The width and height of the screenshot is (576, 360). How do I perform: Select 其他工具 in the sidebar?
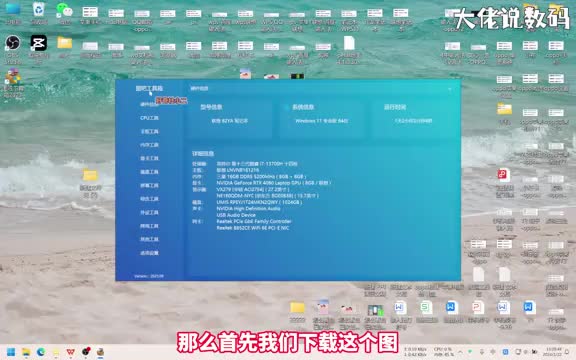[x=149, y=239]
